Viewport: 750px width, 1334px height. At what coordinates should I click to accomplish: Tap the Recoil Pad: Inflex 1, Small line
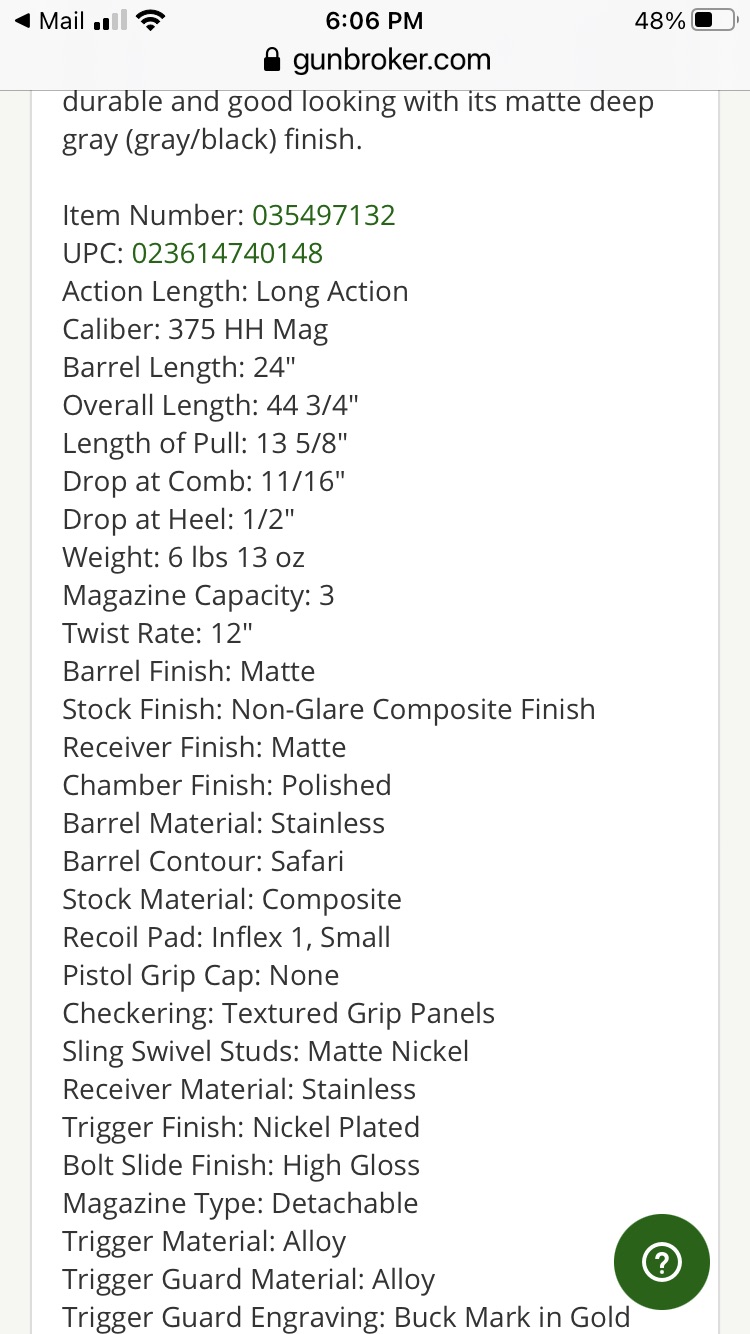pyautogui.click(x=226, y=937)
